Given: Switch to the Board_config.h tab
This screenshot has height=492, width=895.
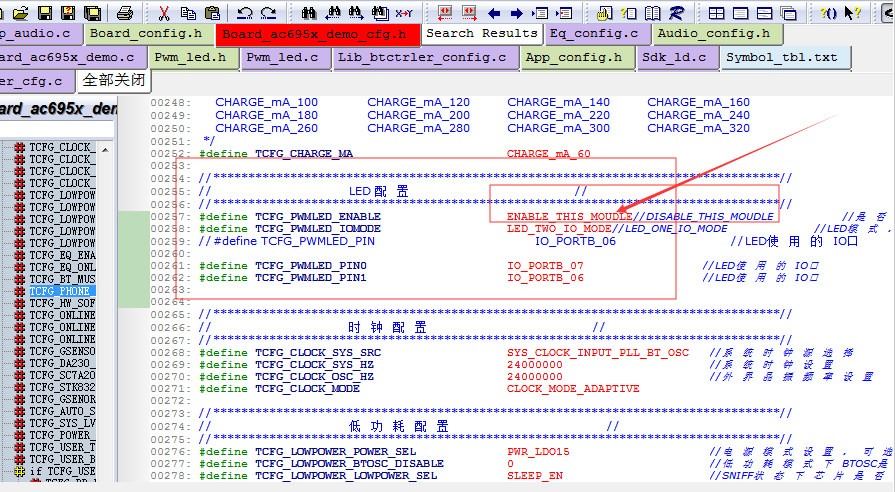Looking at the screenshot, I should click(x=148, y=34).
